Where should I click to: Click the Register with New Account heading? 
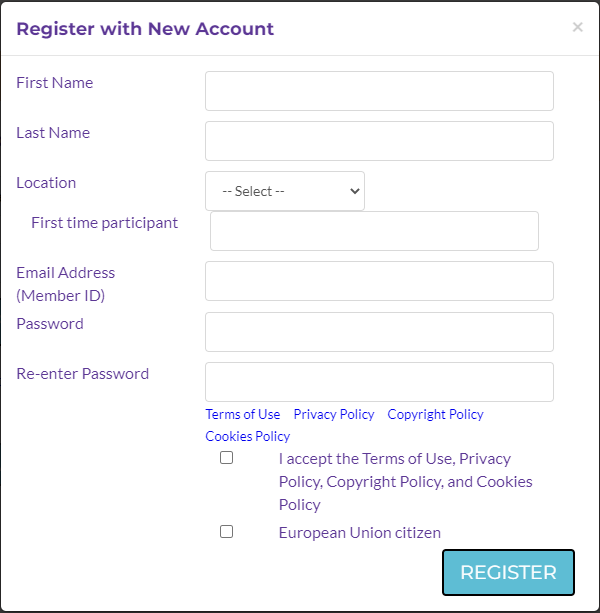(145, 29)
